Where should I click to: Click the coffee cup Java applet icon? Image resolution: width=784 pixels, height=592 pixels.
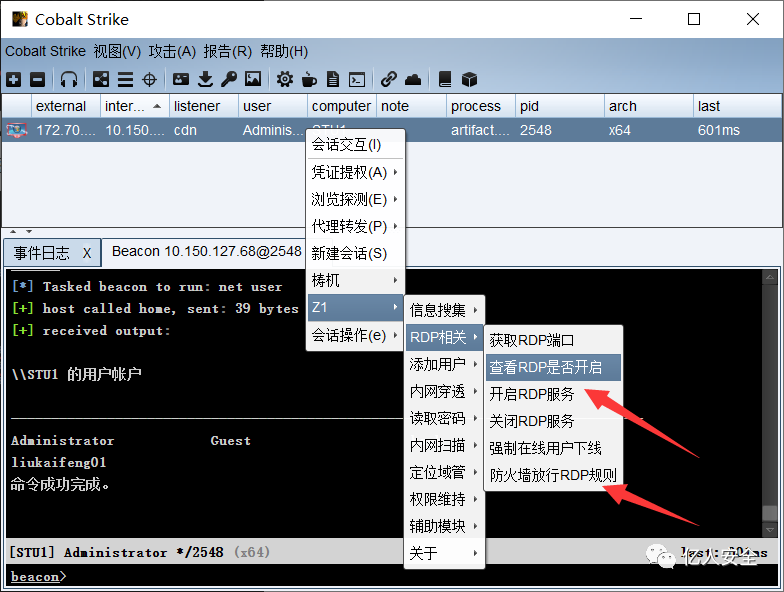pyautogui.click(x=310, y=79)
